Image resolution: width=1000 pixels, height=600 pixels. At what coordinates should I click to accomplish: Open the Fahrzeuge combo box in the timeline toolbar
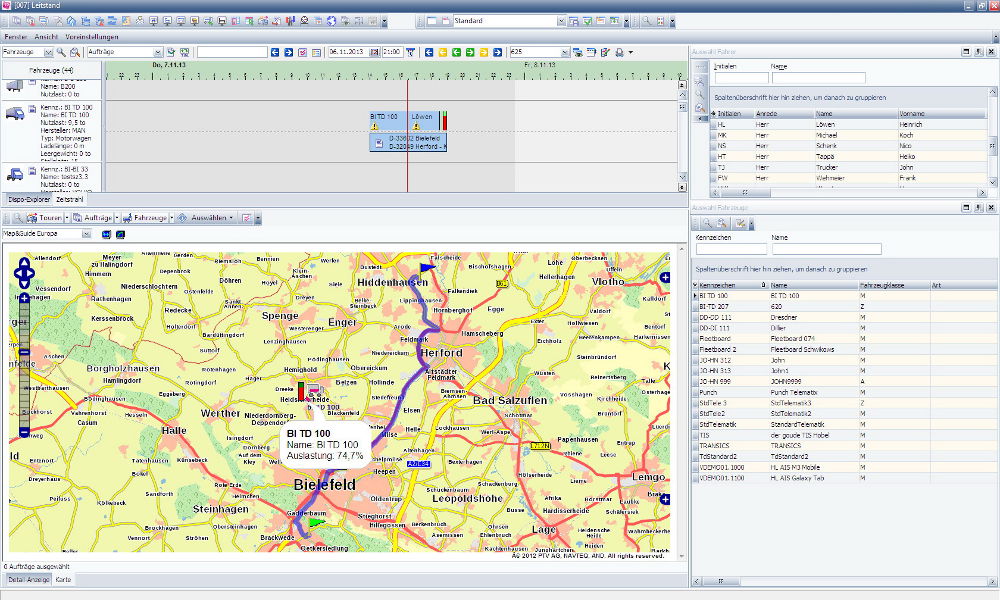[x=48, y=52]
